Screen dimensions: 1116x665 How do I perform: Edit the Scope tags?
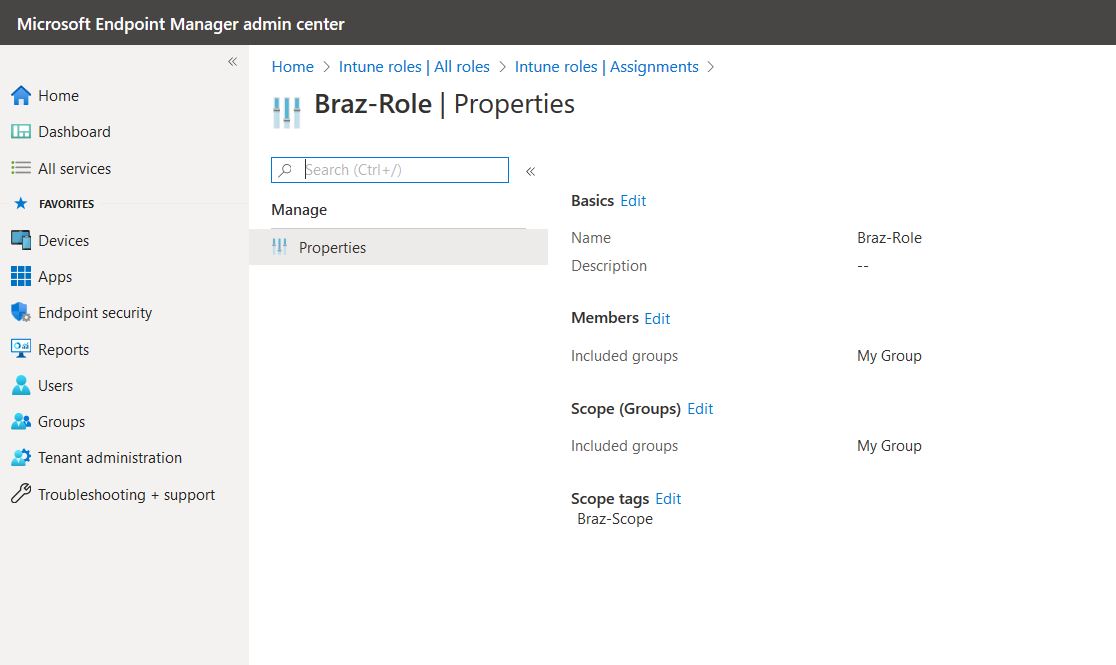click(x=668, y=498)
